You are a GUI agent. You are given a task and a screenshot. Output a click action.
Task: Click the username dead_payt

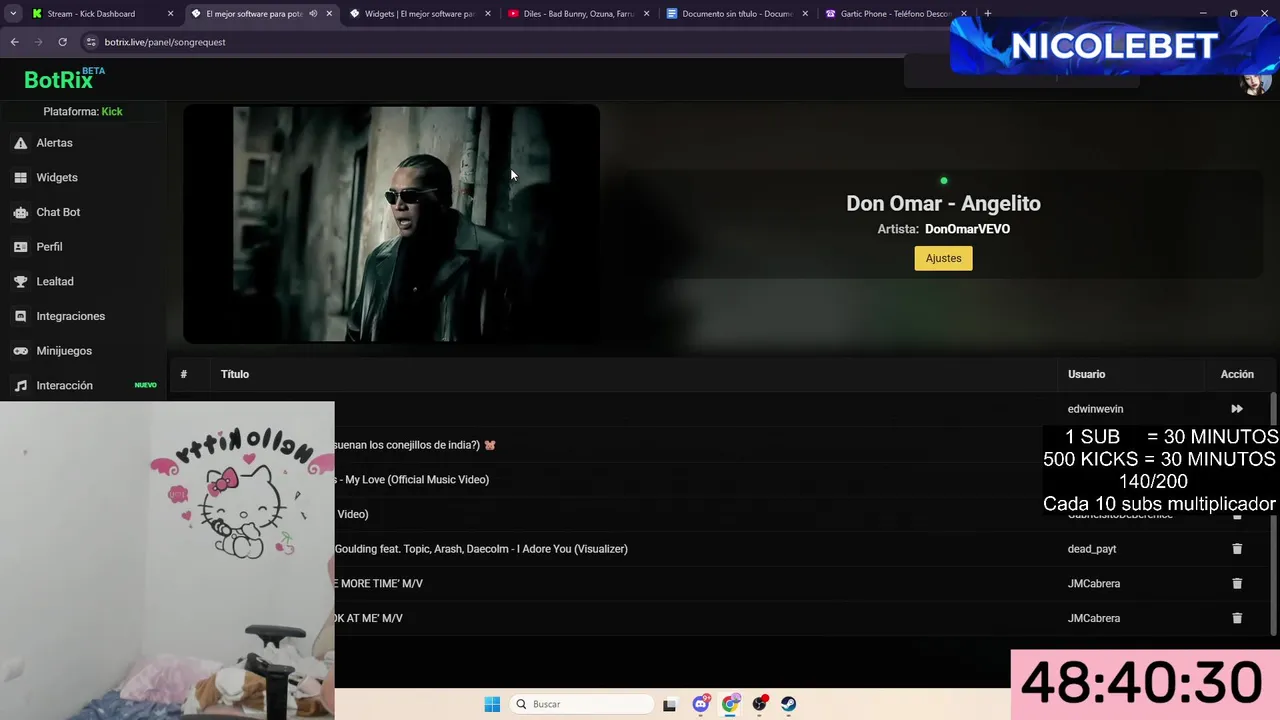tap(1092, 549)
